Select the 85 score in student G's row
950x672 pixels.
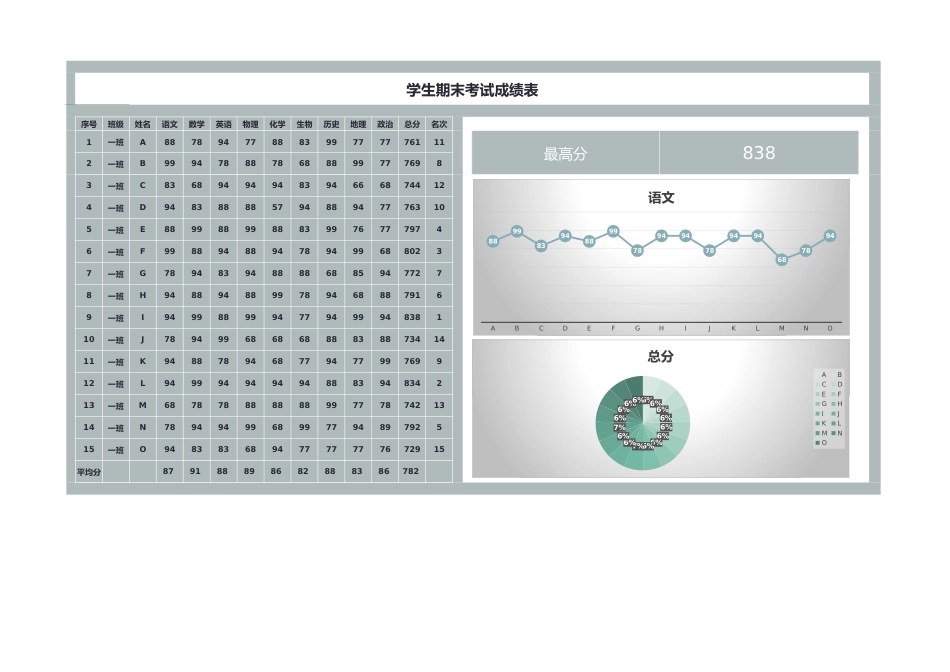click(358, 273)
